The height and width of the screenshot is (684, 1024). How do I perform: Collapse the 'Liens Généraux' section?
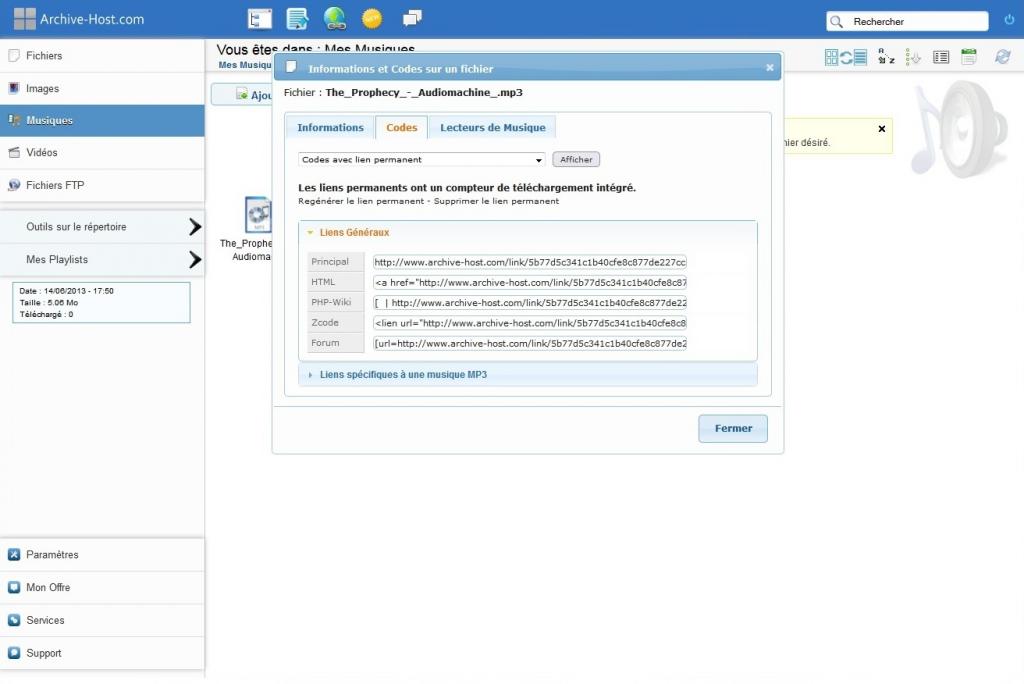click(354, 233)
